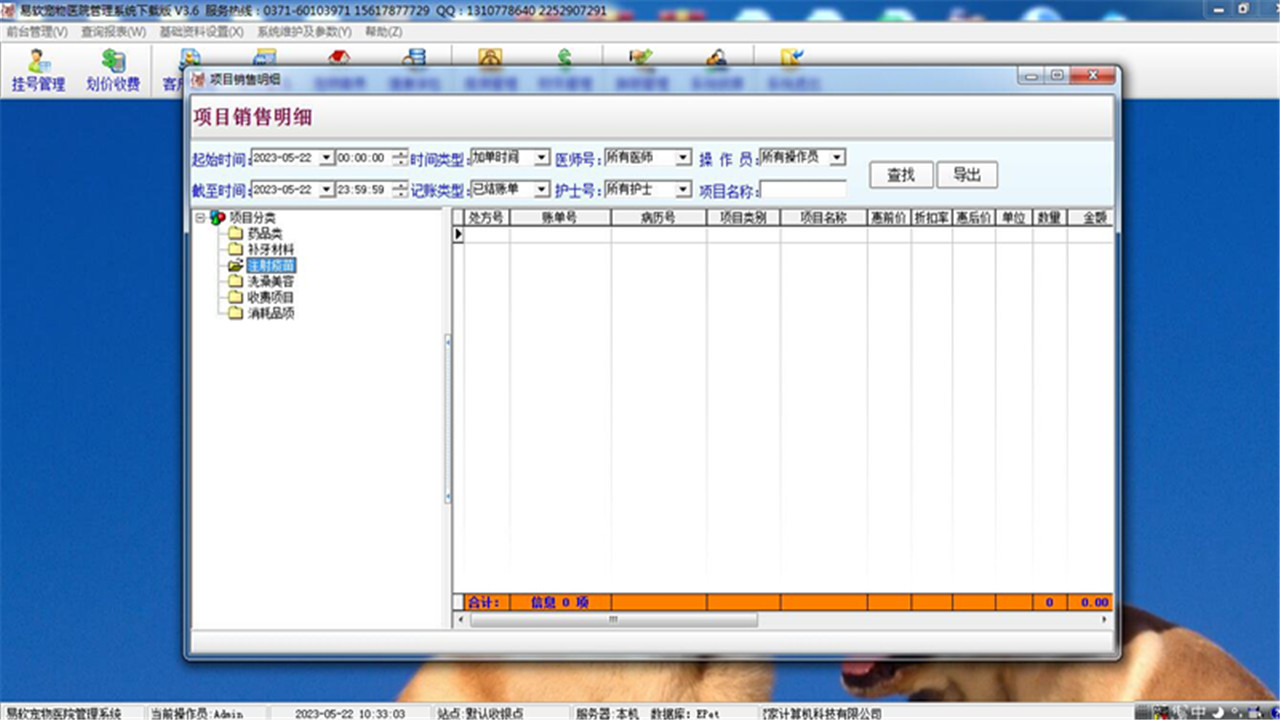Open the 查询报表 menu

pyautogui.click(x=113, y=31)
